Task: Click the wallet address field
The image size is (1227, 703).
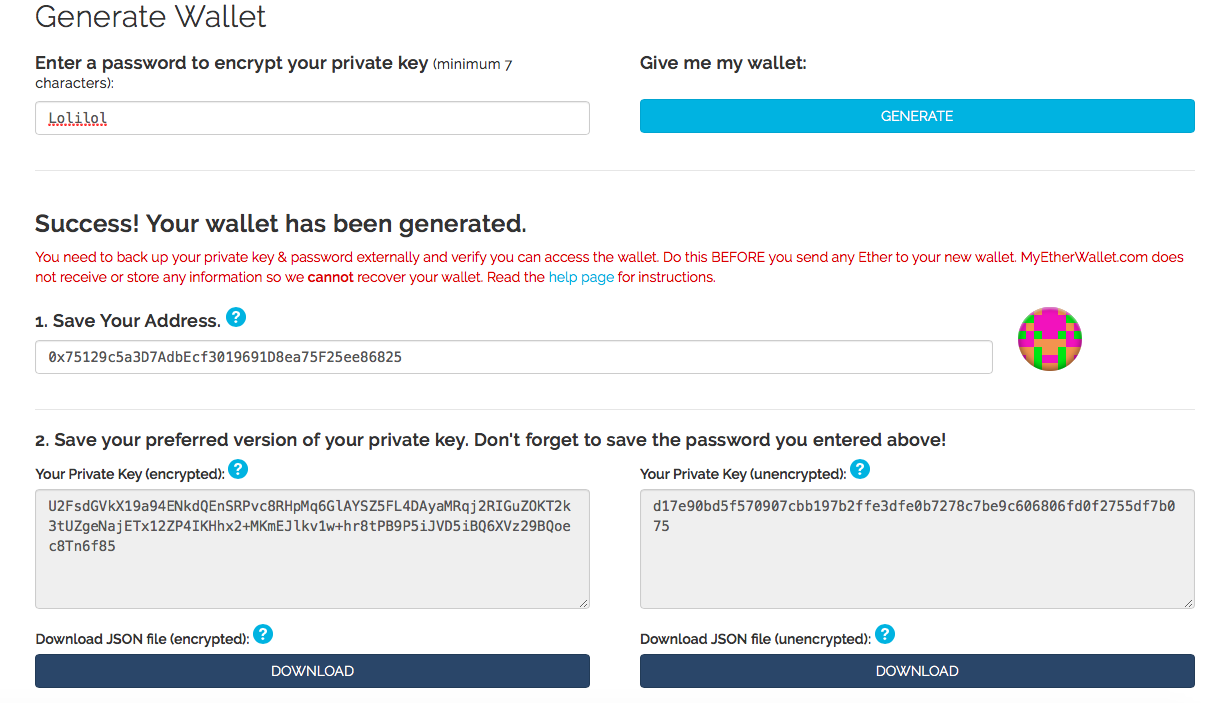Action: (x=513, y=357)
